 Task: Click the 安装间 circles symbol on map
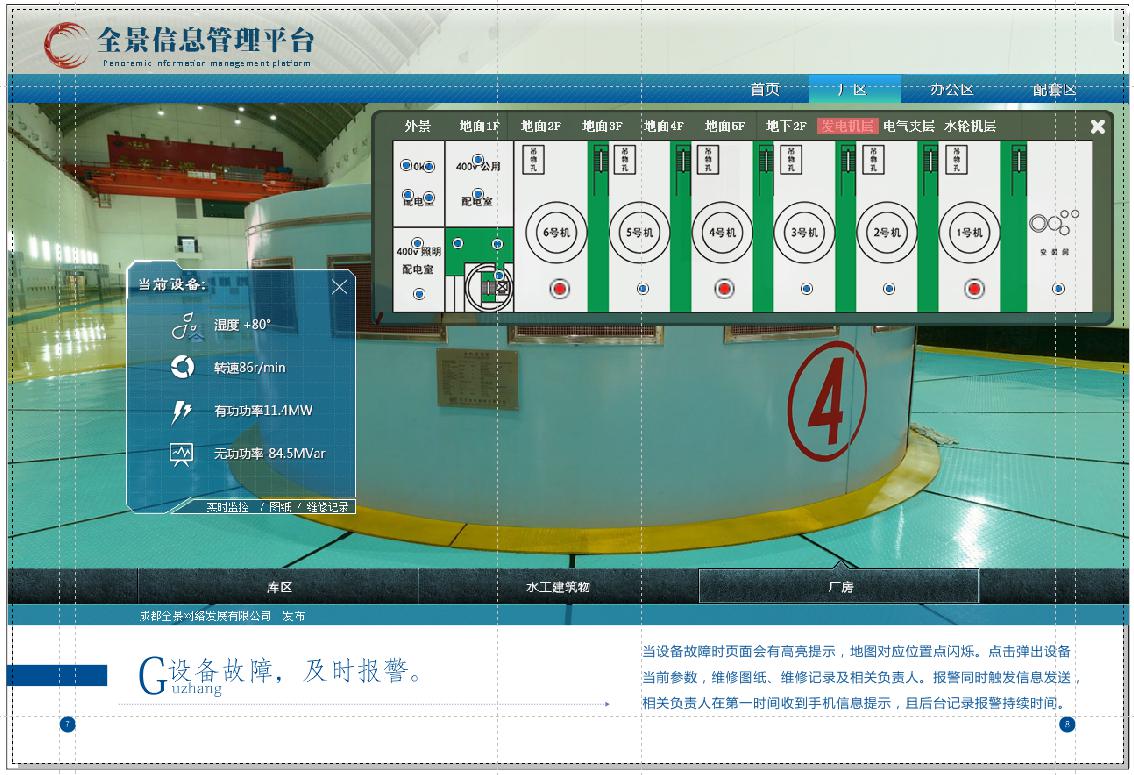pos(1054,223)
